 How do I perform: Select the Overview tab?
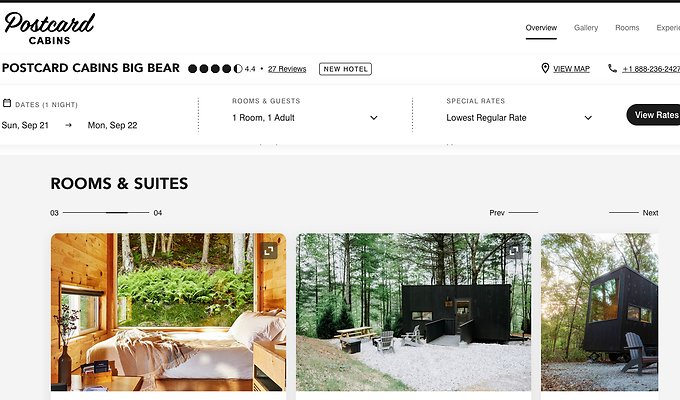pyautogui.click(x=541, y=28)
